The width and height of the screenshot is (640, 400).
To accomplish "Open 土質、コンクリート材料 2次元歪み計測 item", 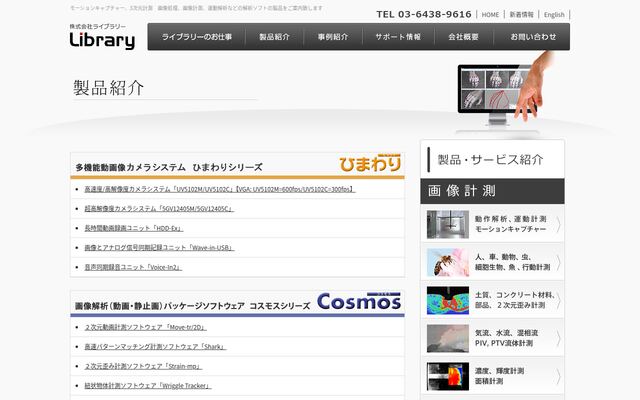I will tap(492, 300).
